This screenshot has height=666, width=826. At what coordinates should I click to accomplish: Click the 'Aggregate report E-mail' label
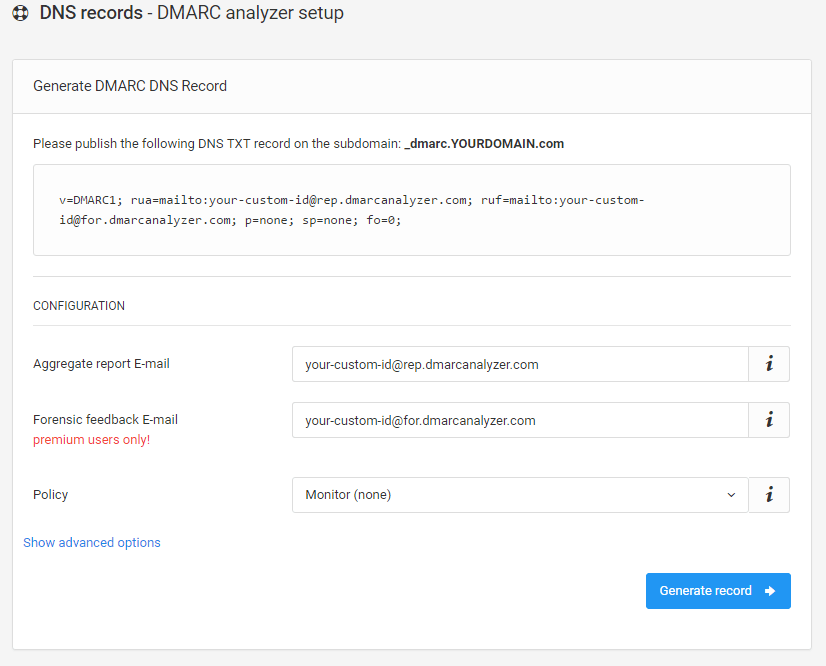[101, 364]
